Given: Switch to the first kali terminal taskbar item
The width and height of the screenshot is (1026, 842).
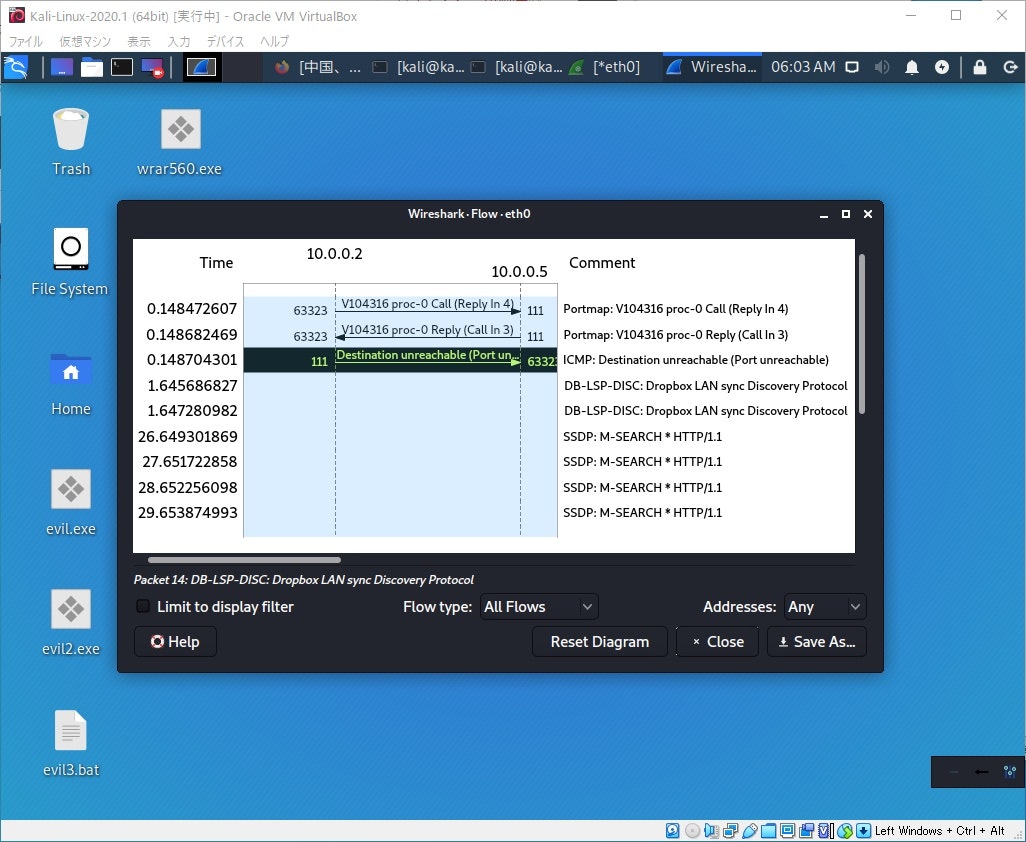Looking at the screenshot, I should pos(418,67).
